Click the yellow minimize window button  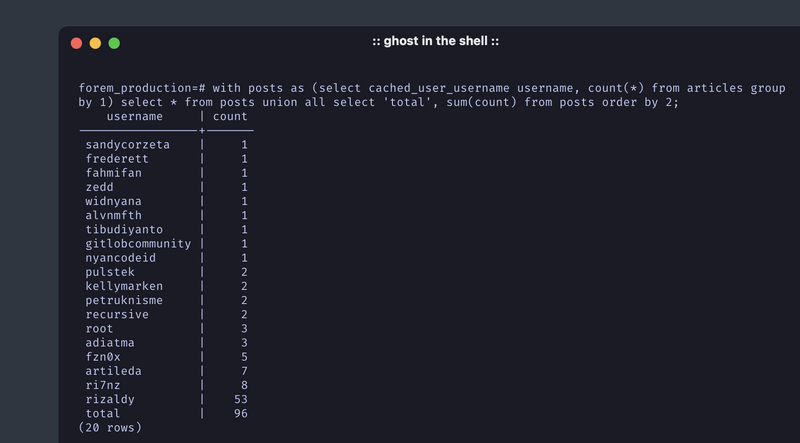coord(96,43)
